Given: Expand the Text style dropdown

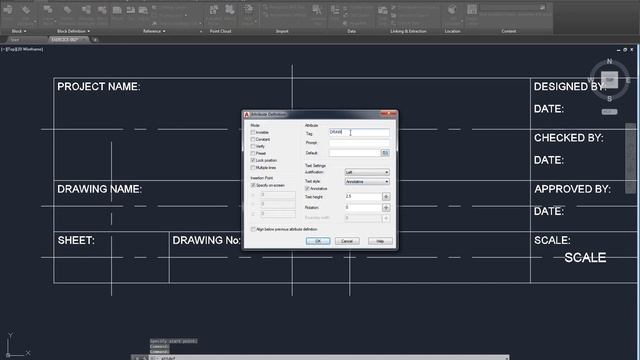Looking at the screenshot, I should (367, 182).
